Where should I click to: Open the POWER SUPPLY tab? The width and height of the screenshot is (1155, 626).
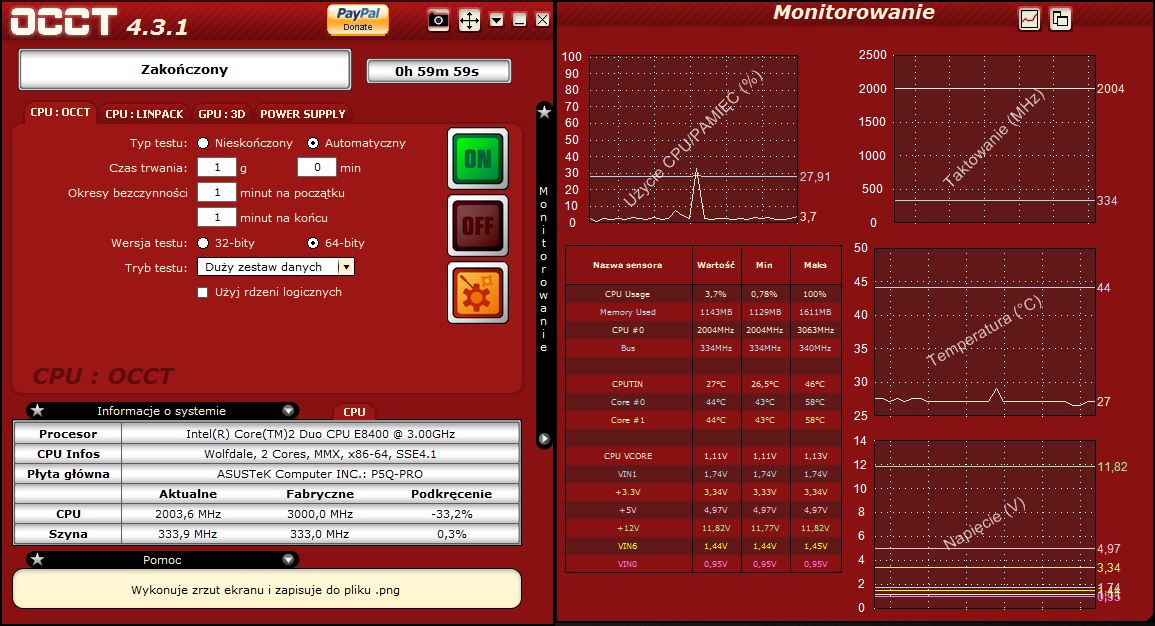pyautogui.click(x=303, y=114)
